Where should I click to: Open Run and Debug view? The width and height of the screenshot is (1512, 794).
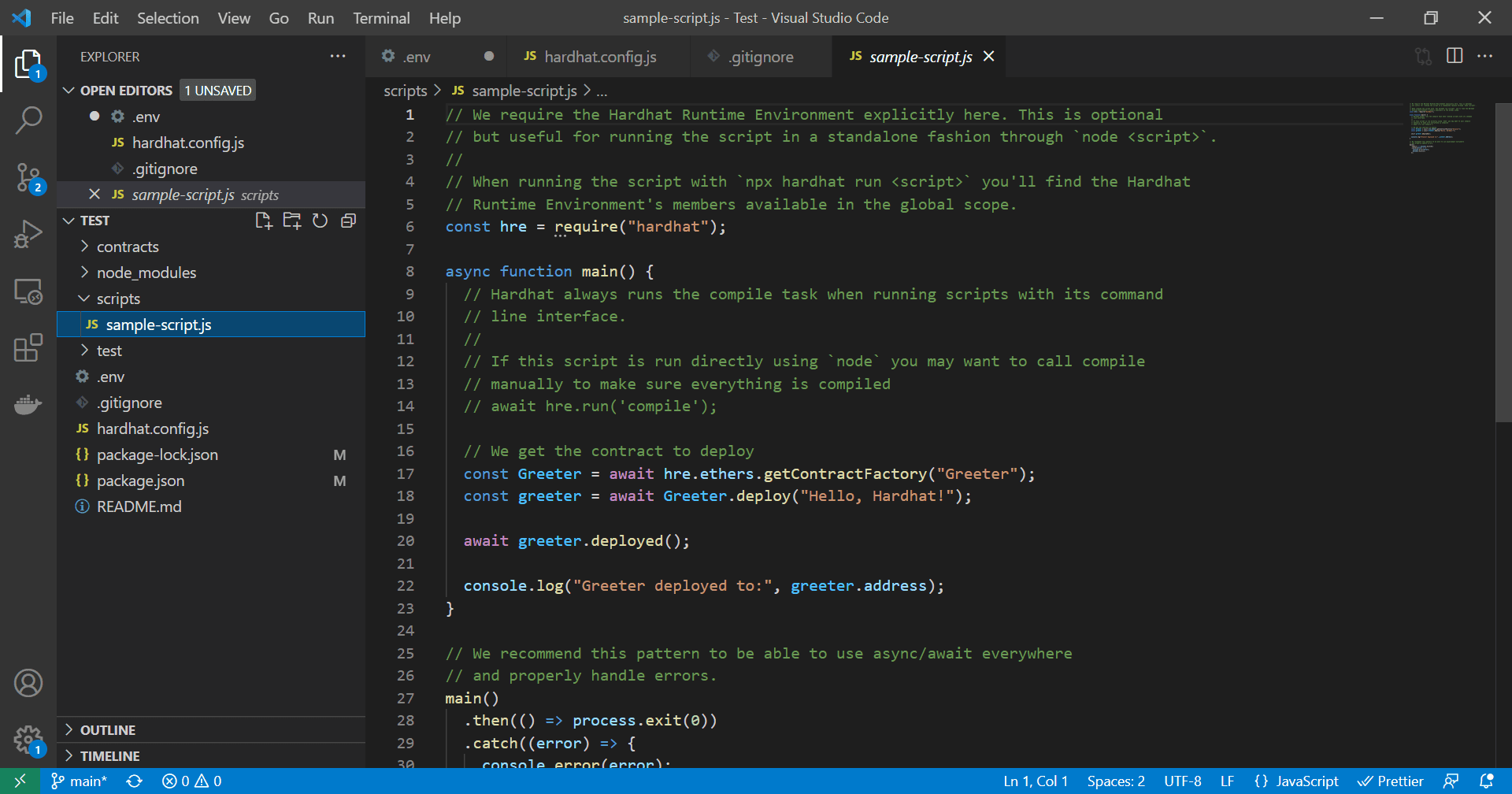point(28,234)
